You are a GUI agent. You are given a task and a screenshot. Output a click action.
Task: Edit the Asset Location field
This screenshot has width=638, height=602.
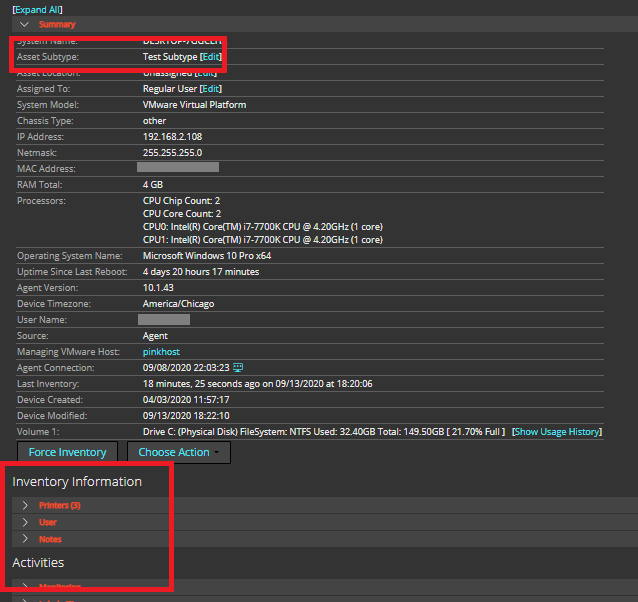click(205, 73)
